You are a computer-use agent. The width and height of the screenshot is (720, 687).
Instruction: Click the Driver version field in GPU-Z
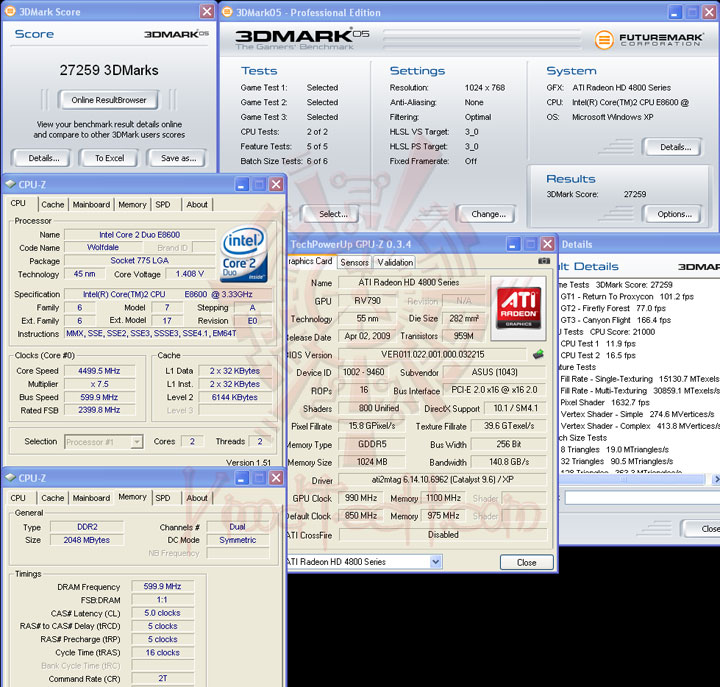pyautogui.click(x=443, y=480)
